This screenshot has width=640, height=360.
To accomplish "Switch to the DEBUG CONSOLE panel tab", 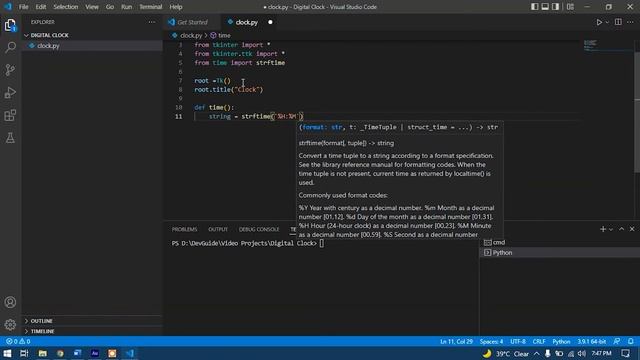I will tap(259, 229).
